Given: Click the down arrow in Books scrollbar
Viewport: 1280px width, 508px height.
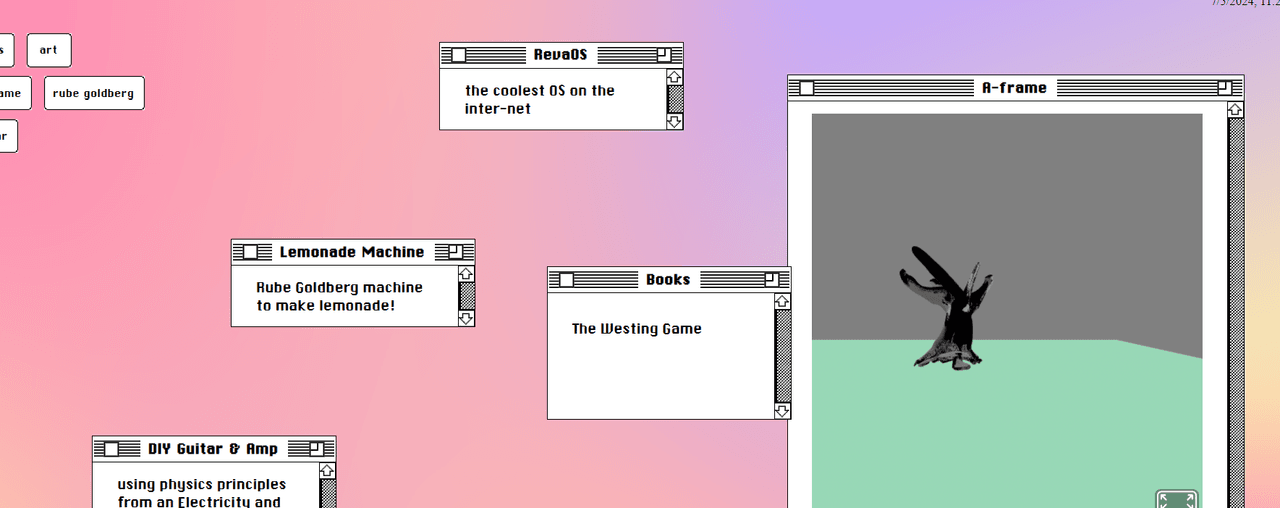Looking at the screenshot, I should pyautogui.click(x=782, y=411).
